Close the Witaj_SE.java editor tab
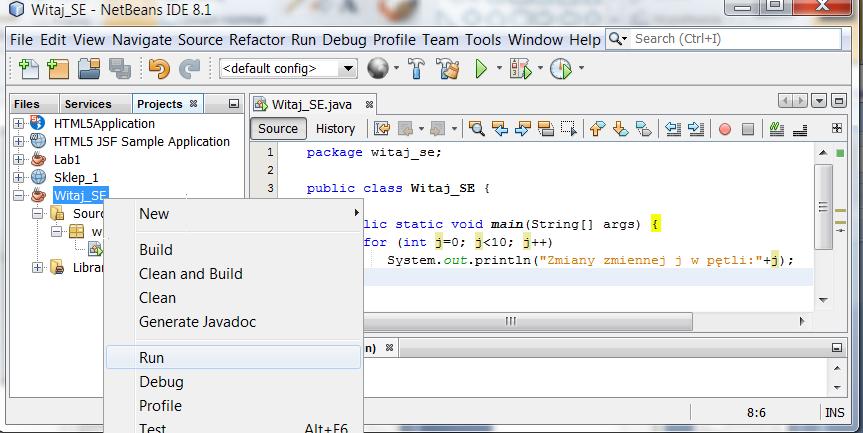 click(x=369, y=105)
